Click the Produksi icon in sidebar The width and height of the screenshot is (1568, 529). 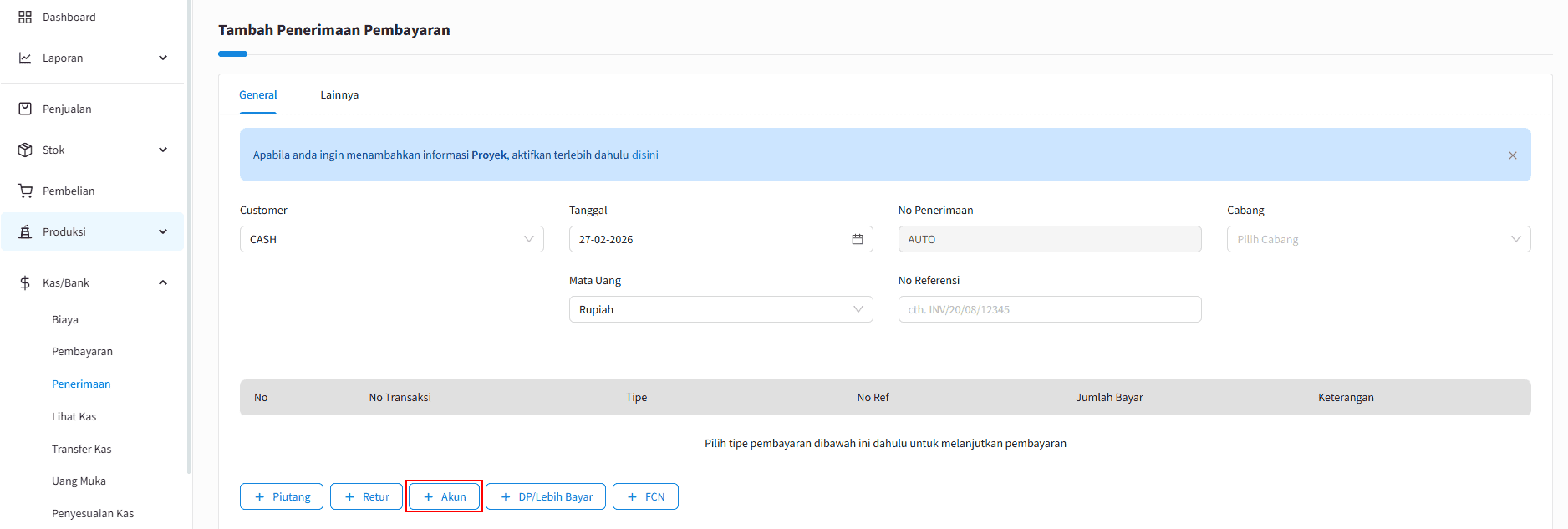pos(25,231)
